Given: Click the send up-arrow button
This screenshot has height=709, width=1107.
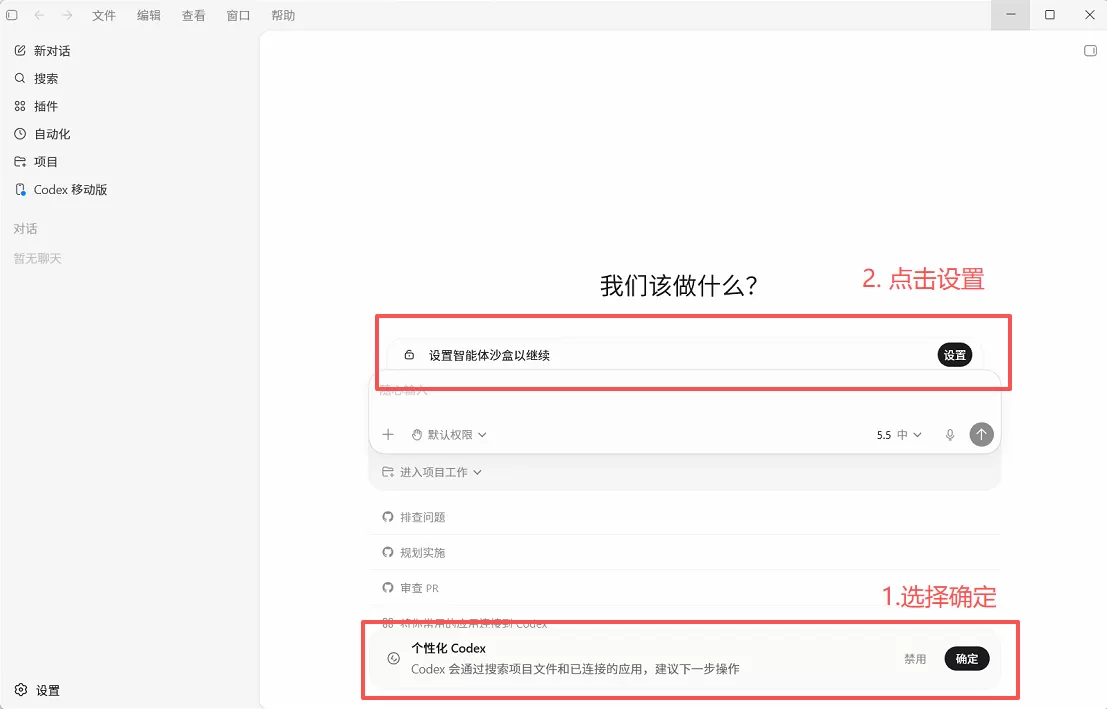Looking at the screenshot, I should pyautogui.click(x=981, y=434).
